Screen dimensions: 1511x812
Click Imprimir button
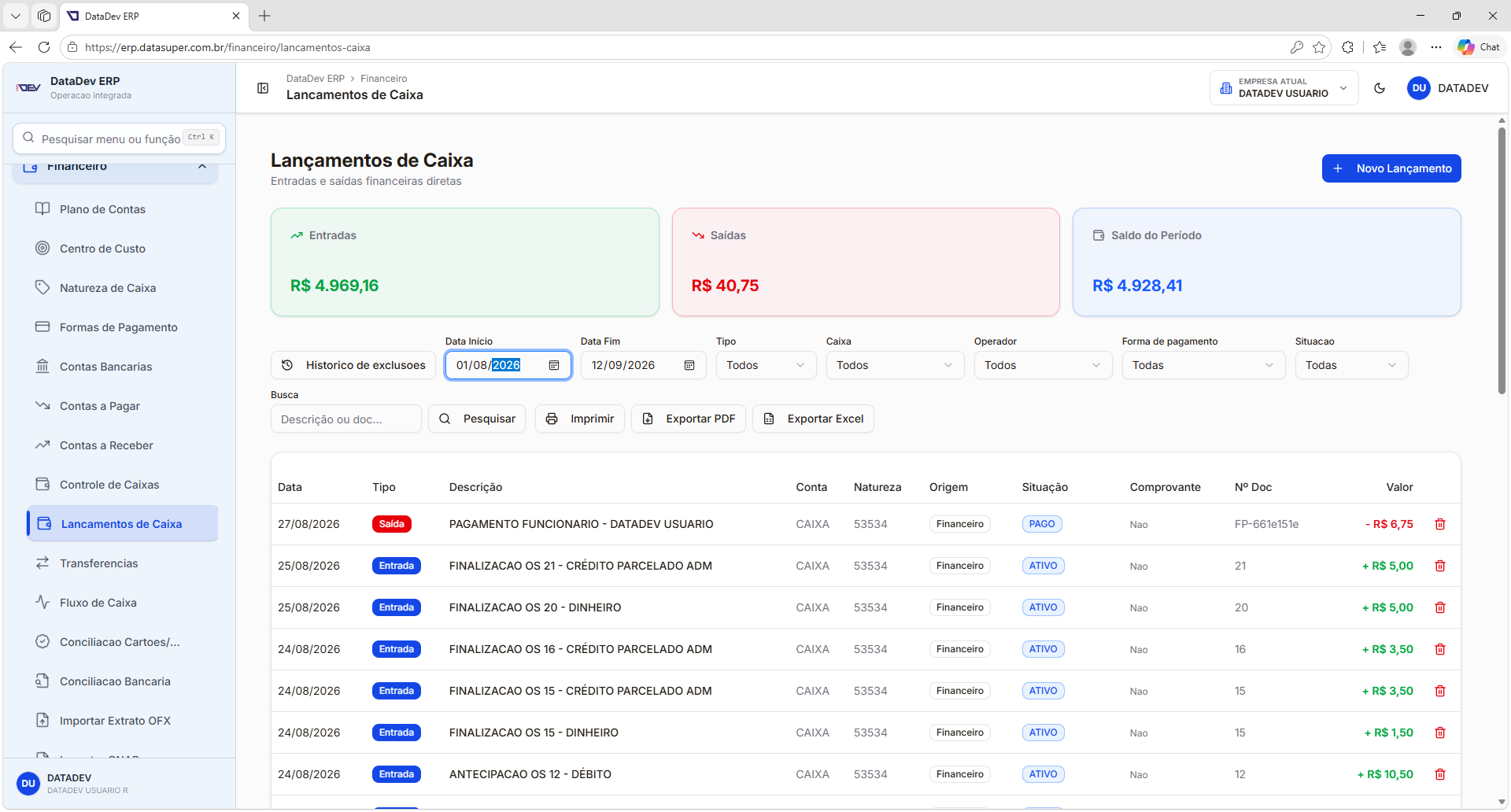click(x=580, y=419)
